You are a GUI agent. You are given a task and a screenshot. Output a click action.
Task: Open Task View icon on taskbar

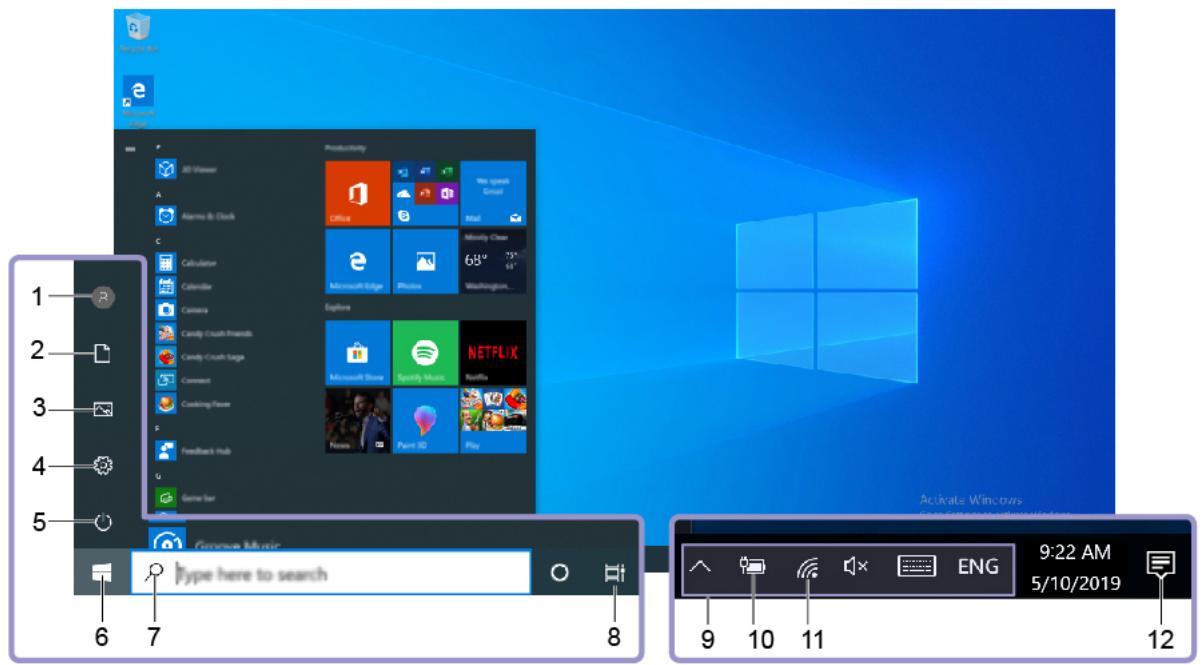[x=615, y=573]
